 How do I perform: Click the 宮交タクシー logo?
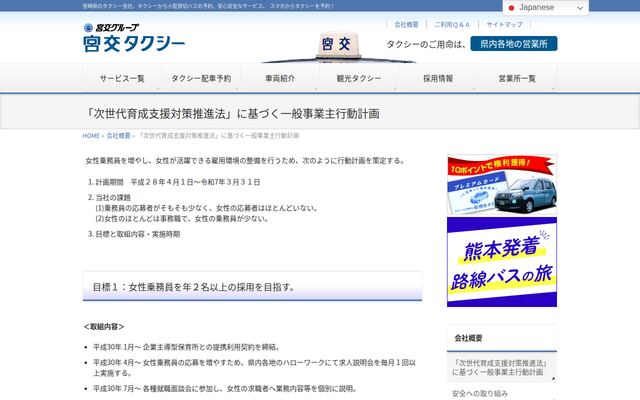pyautogui.click(x=134, y=38)
